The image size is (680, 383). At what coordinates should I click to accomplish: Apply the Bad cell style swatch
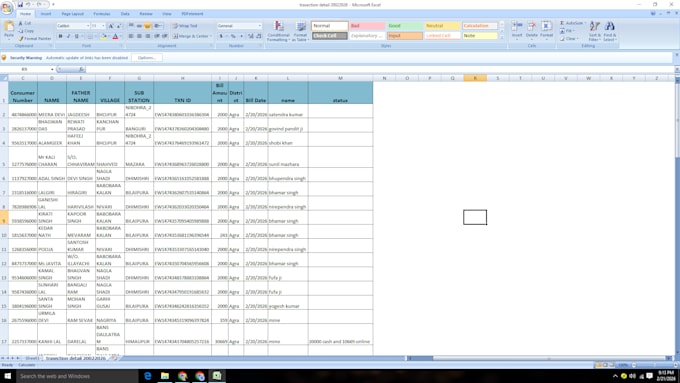pos(367,26)
